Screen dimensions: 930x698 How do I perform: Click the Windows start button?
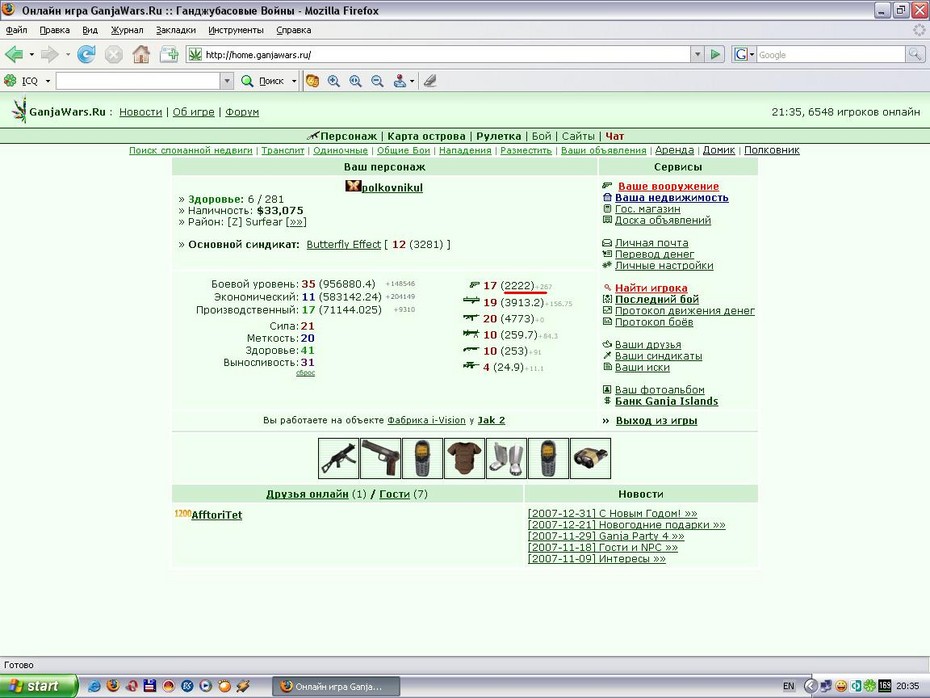[39, 686]
